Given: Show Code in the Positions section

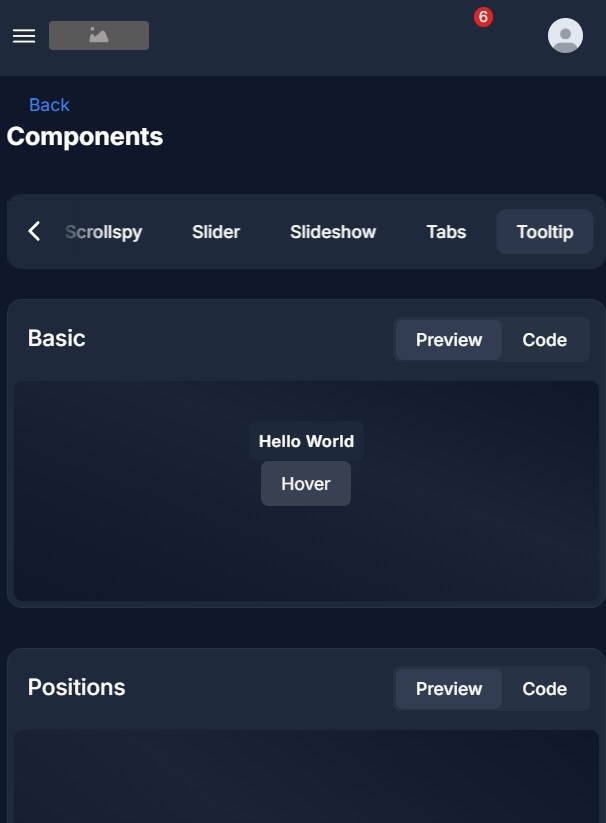Looking at the screenshot, I should point(544,689).
